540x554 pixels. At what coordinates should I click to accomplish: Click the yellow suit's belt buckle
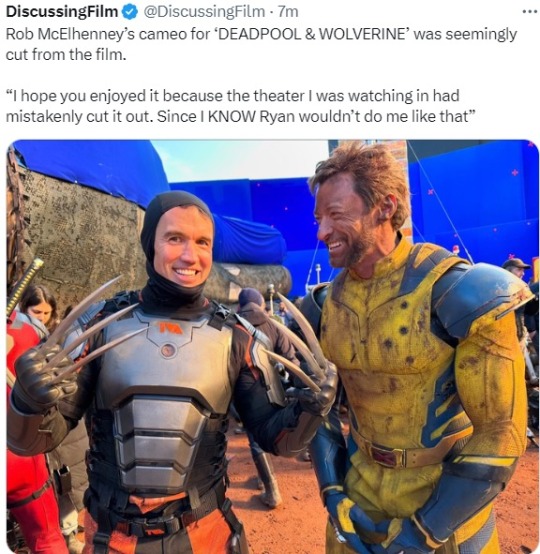click(x=385, y=455)
